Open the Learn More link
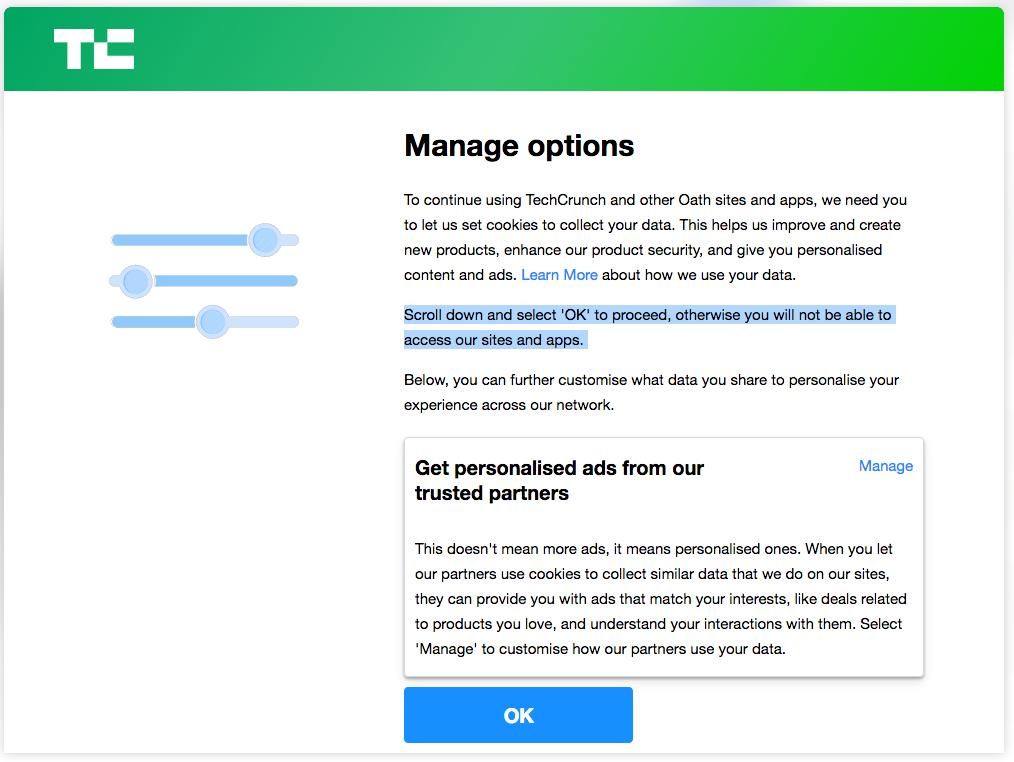The width and height of the screenshot is (1014, 762). [x=559, y=275]
